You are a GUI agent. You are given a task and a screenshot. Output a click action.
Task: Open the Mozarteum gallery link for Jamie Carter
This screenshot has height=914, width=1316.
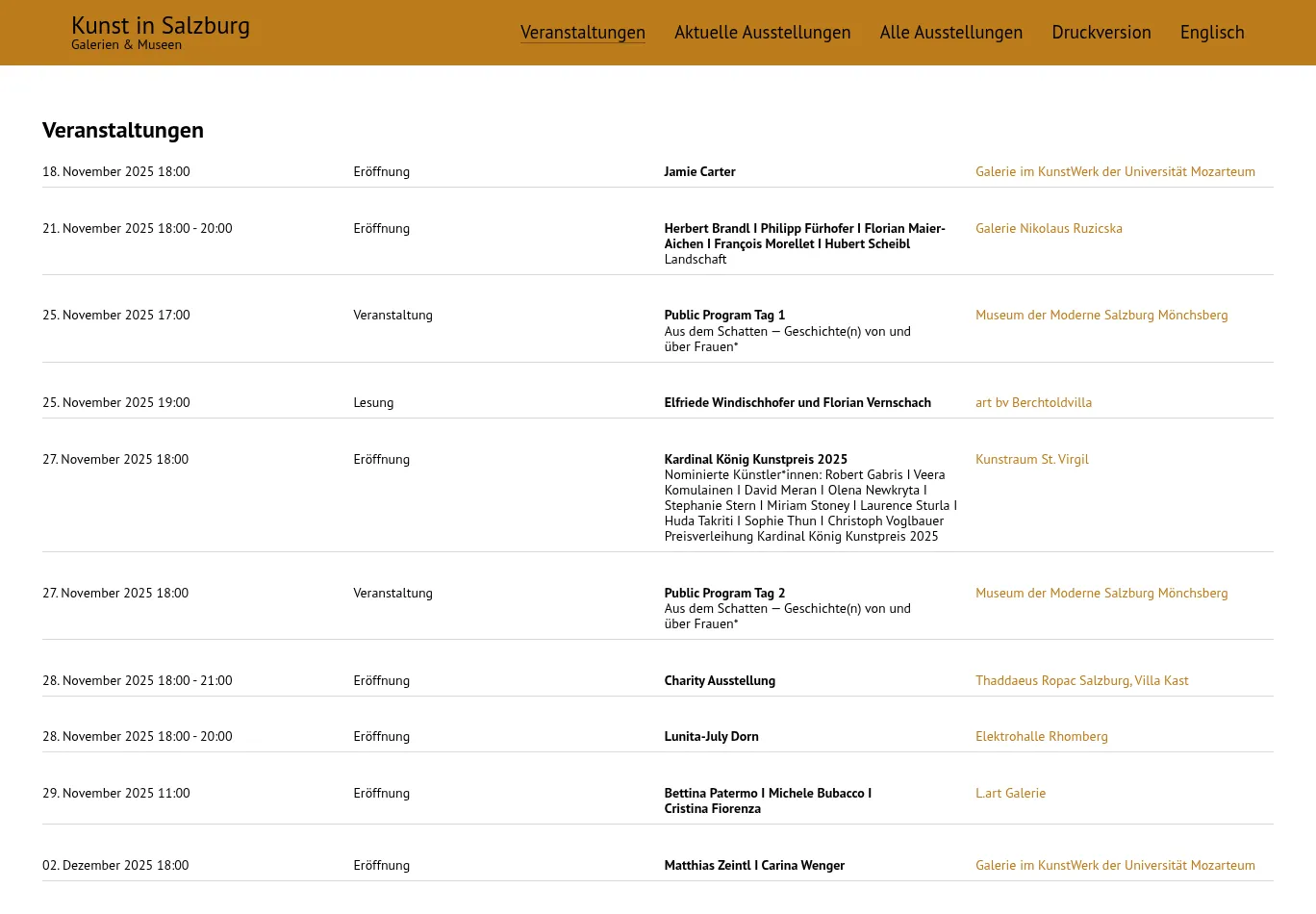point(1114,172)
